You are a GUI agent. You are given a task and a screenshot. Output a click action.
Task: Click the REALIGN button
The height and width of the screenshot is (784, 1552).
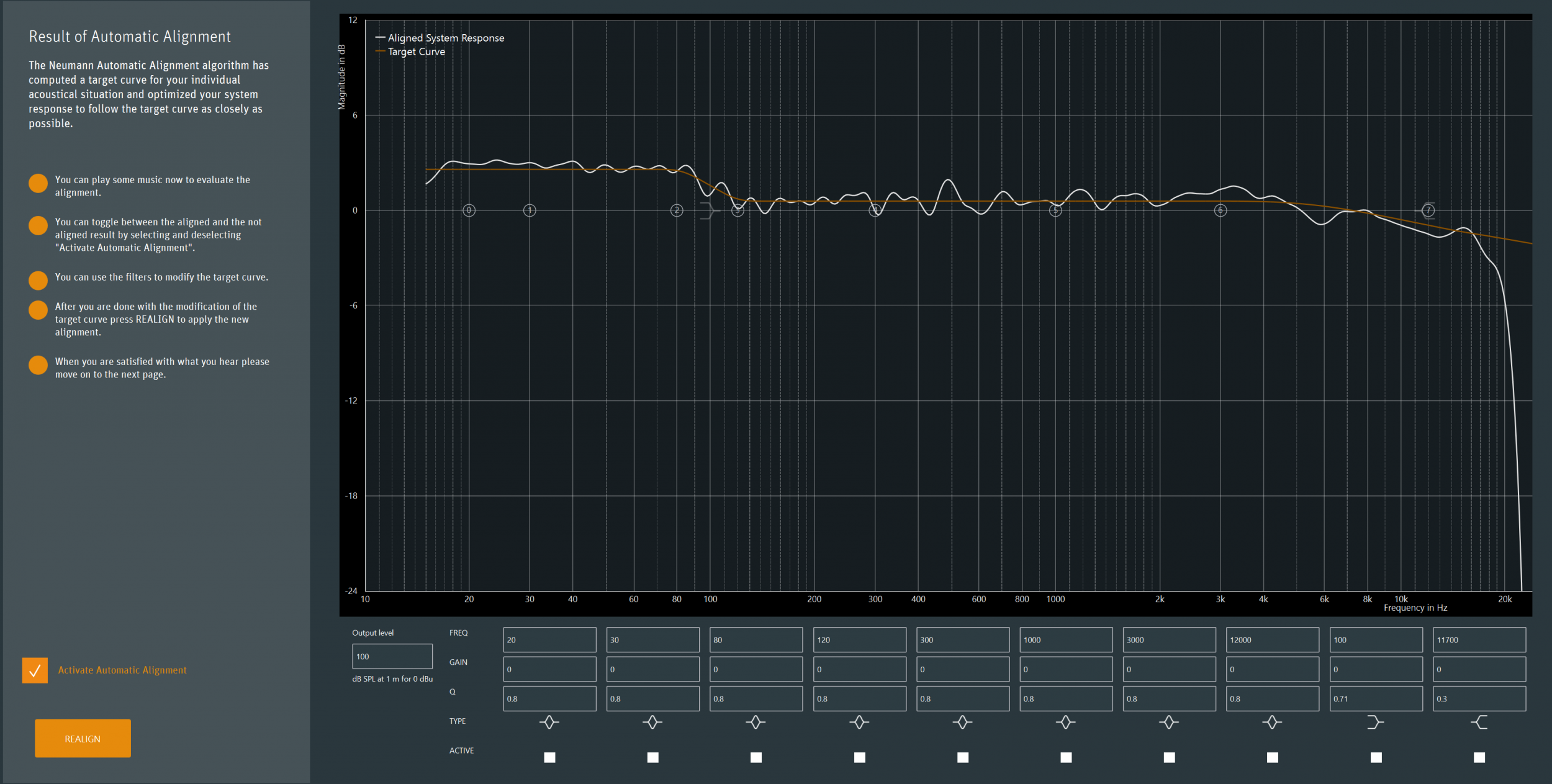tap(83, 738)
